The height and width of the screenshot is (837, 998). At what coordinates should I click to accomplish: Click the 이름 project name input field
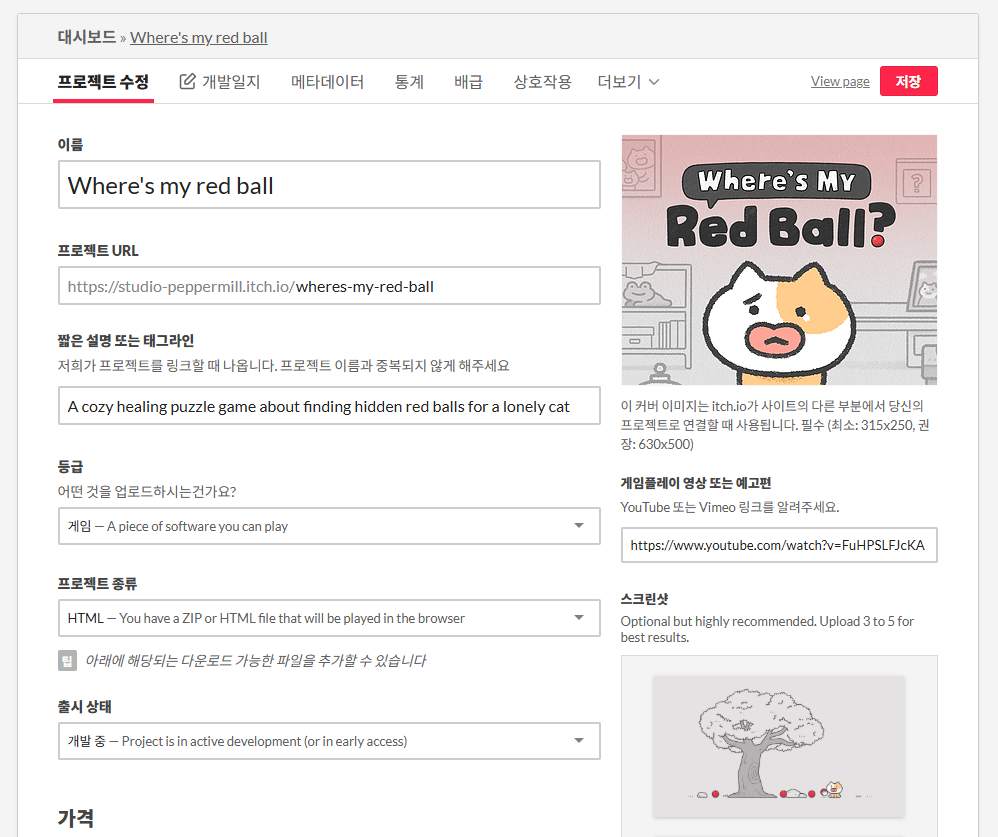[x=329, y=185]
